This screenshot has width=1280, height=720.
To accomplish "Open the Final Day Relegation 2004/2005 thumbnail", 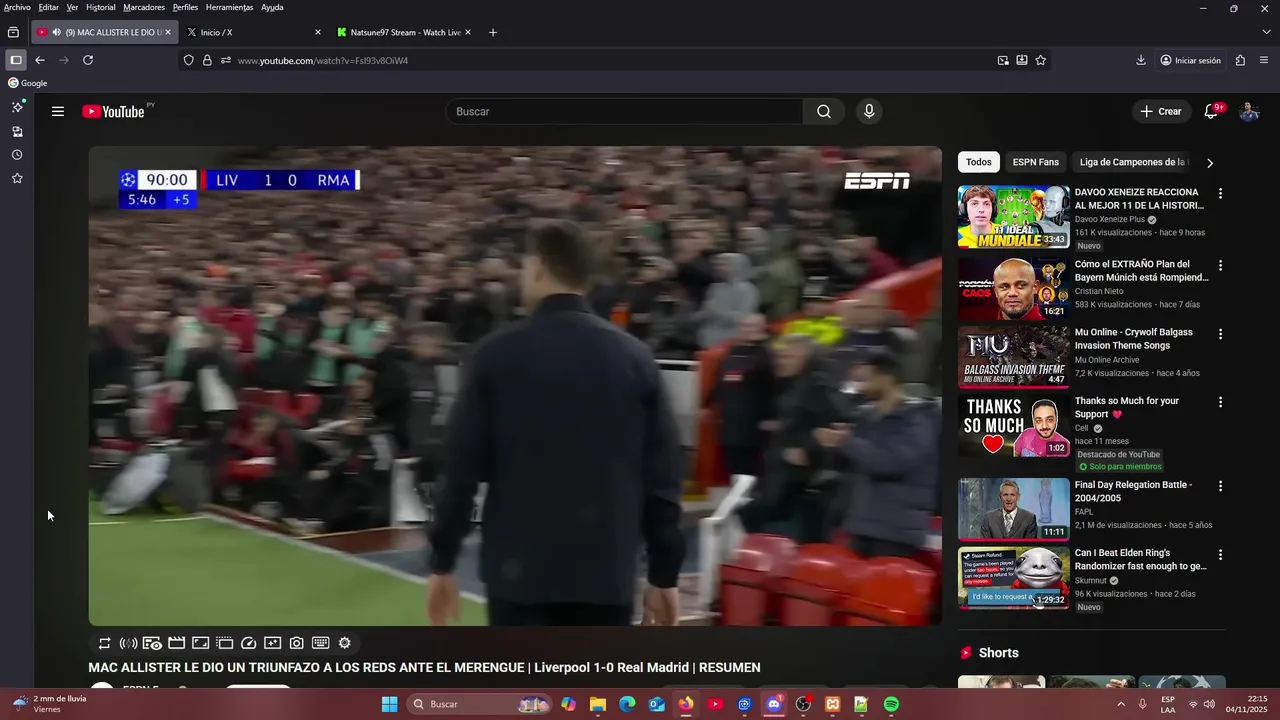I will point(1014,509).
